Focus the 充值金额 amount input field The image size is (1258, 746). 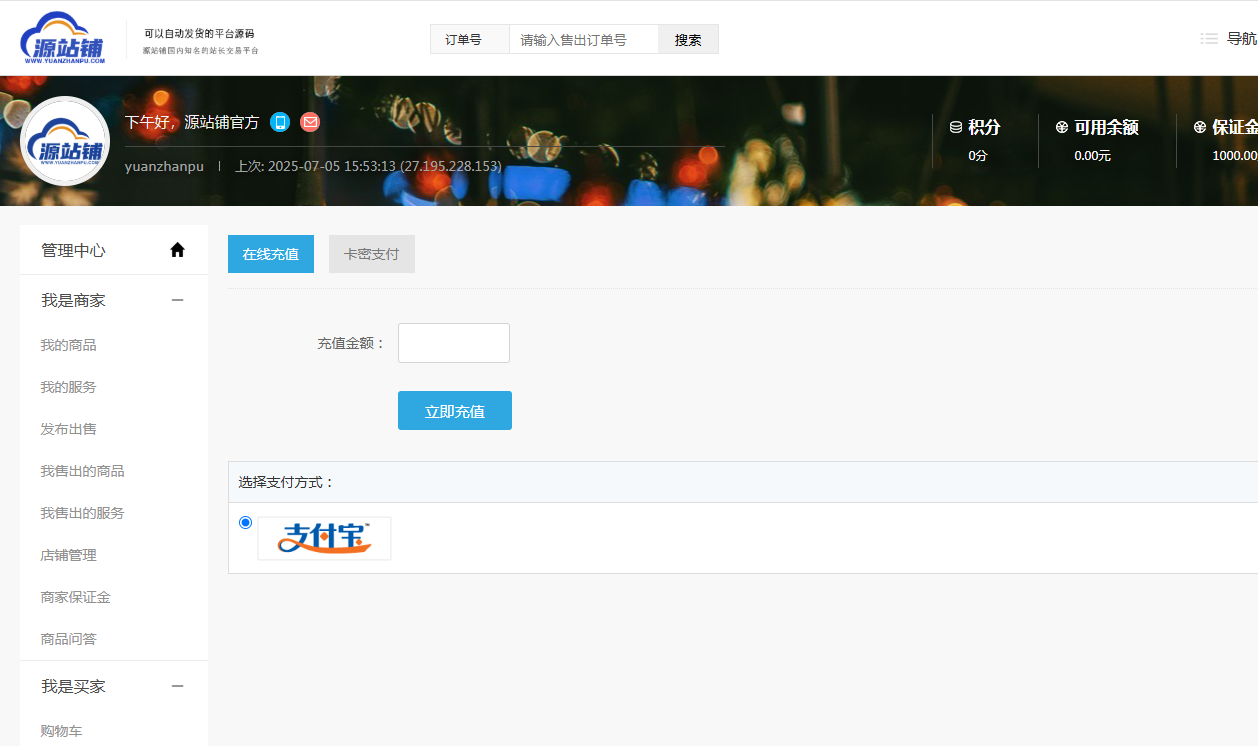tap(454, 343)
